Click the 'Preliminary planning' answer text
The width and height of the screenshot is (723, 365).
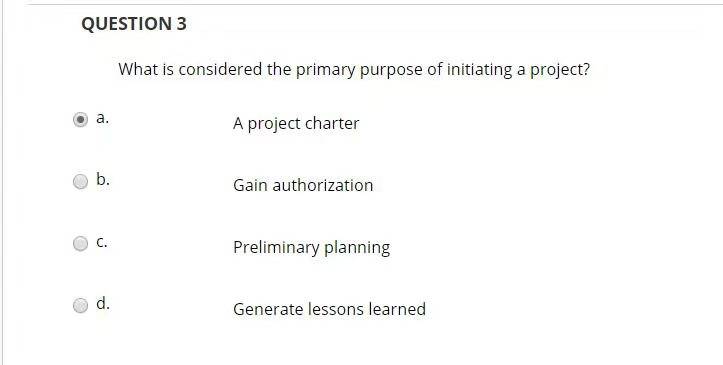pos(311,247)
